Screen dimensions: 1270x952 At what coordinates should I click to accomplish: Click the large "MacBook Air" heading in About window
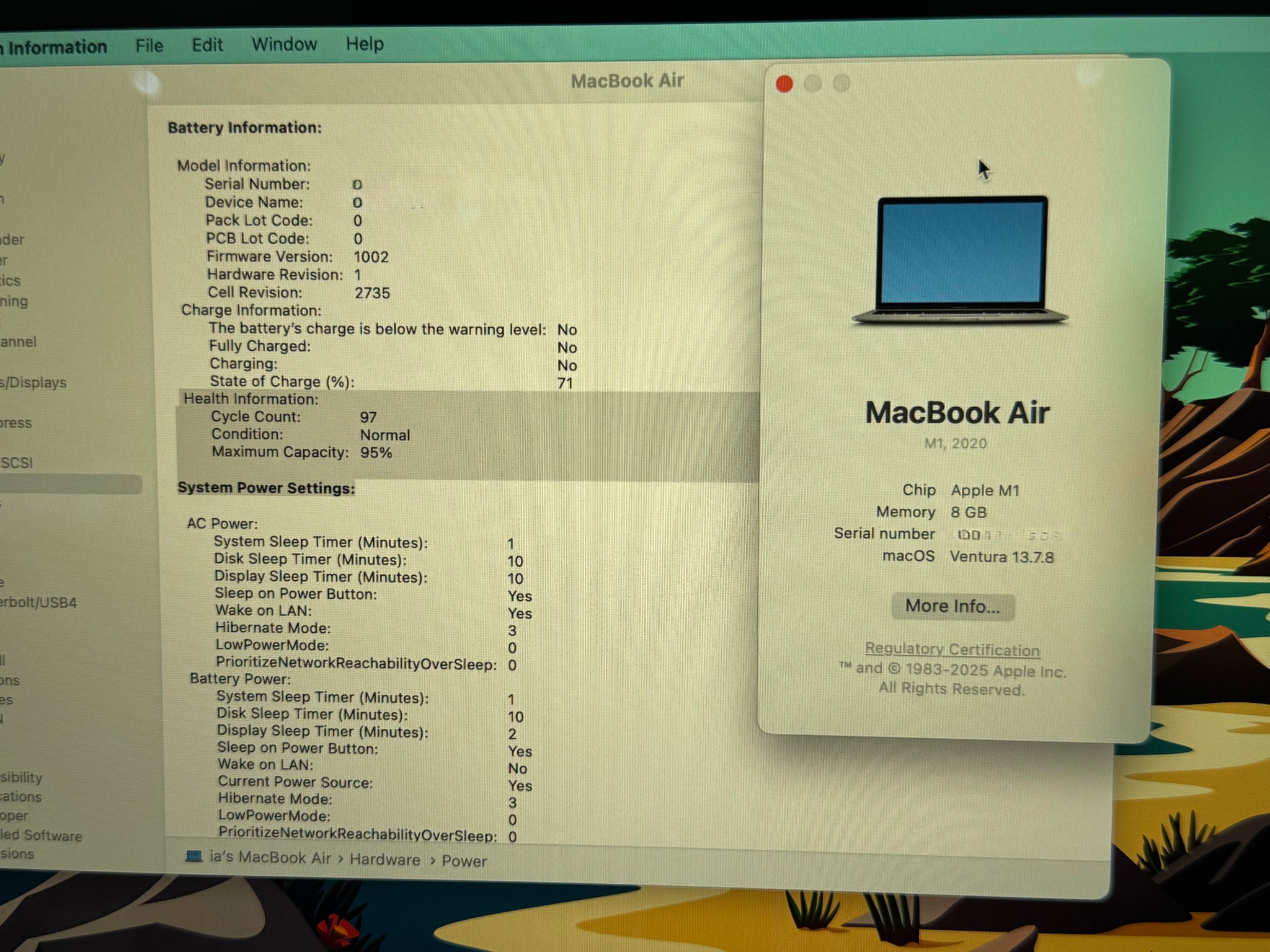click(x=957, y=413)
